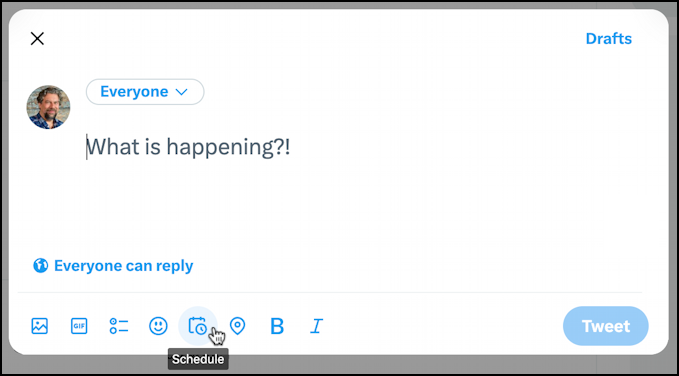Image resolution: width=679 pixels, height=376 pixels.
Task: Tag a location with the pin icon
Action: pos(237,326)
